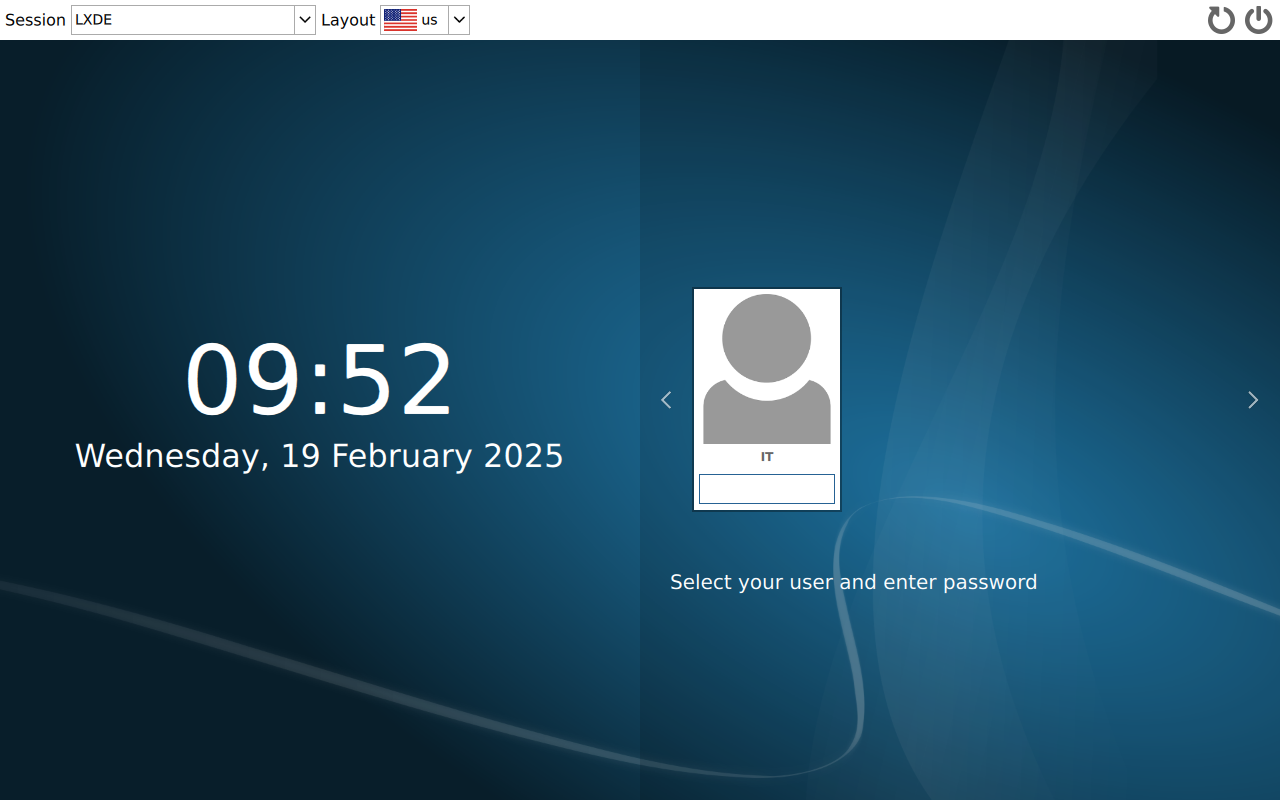Click the Session menu label

click(35, 19)
